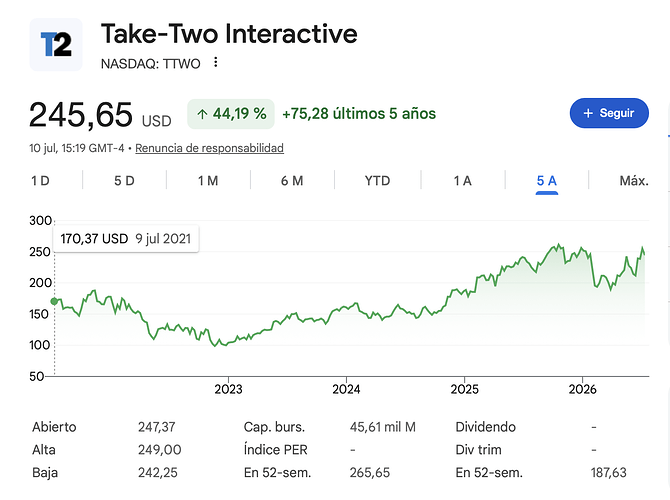Click the Div trim label
The image size is (670, 500).
(479, 450)
